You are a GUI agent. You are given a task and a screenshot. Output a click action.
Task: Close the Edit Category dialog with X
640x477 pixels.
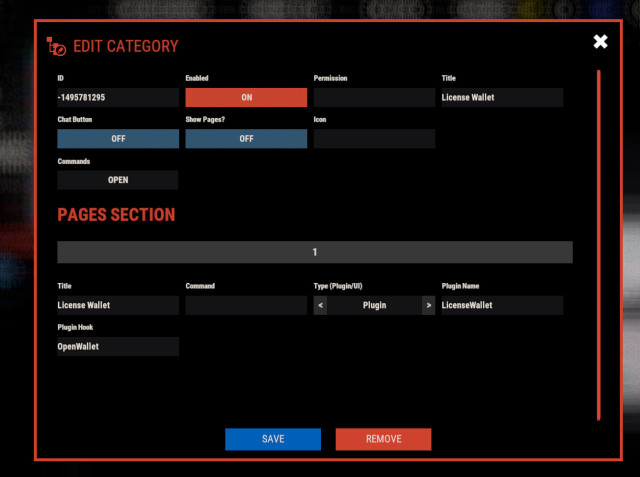pyautogui.click(x=600, y=42)
